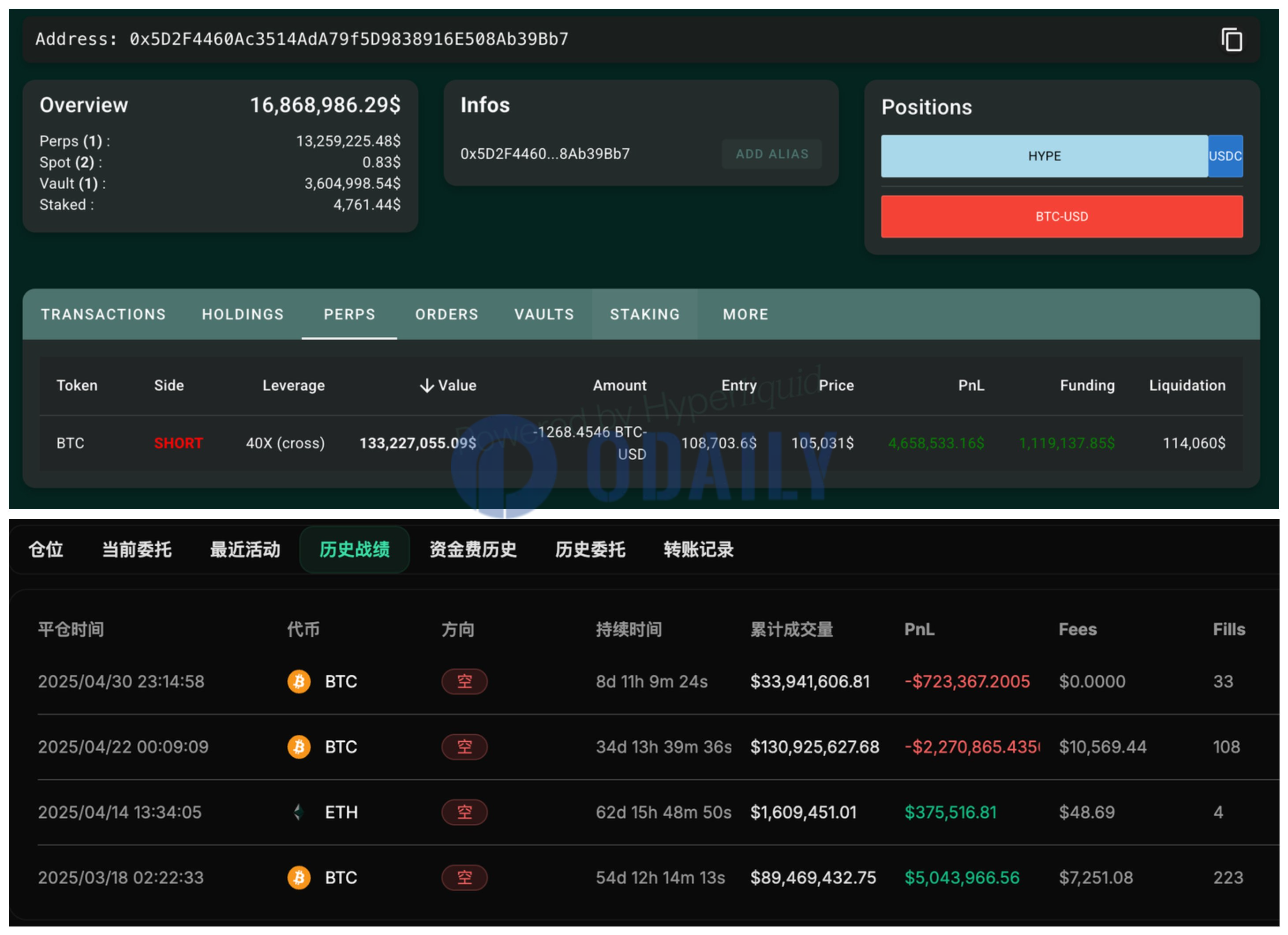Copy the wallet address using copy icon

pos(1231,40)
